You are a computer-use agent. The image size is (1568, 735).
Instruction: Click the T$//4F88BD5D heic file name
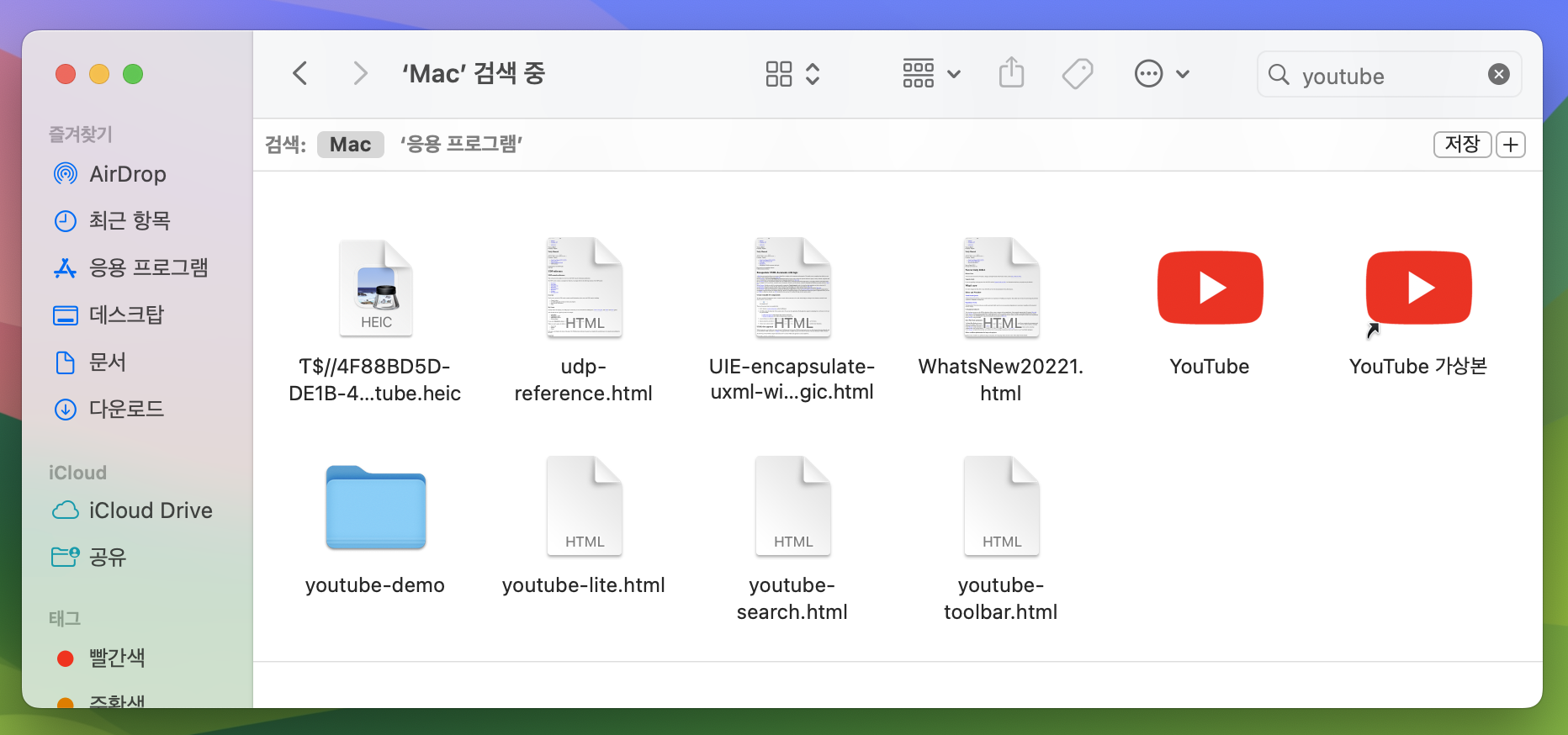[x=375, y=380]
